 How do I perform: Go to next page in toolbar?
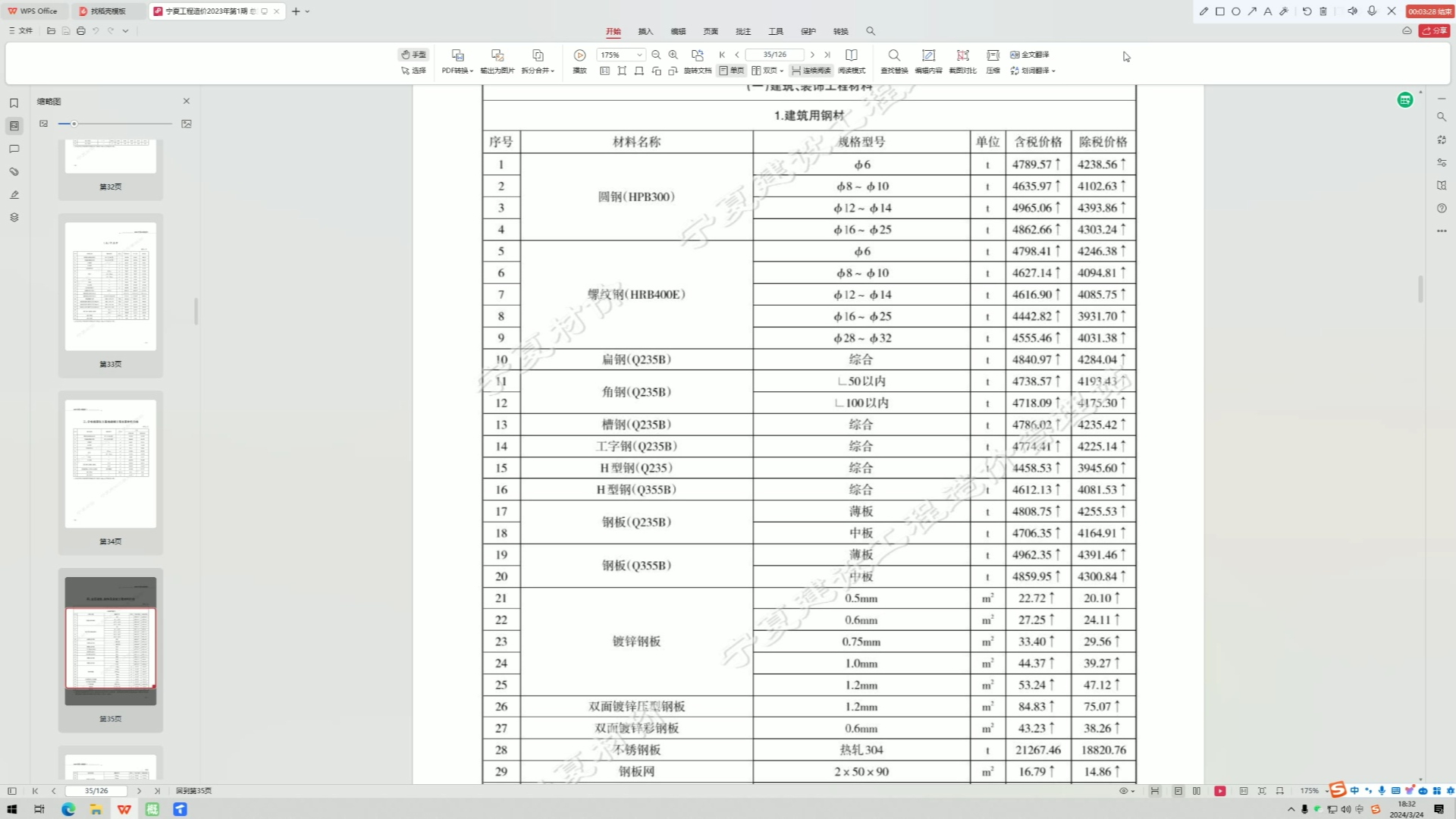[812, 55]
